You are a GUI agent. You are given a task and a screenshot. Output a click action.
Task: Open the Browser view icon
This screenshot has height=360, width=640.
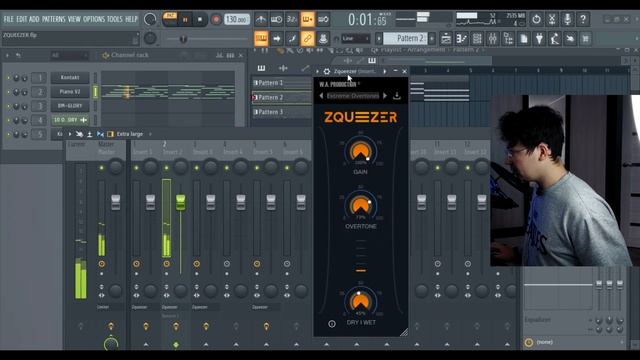(x=508, y=39)
